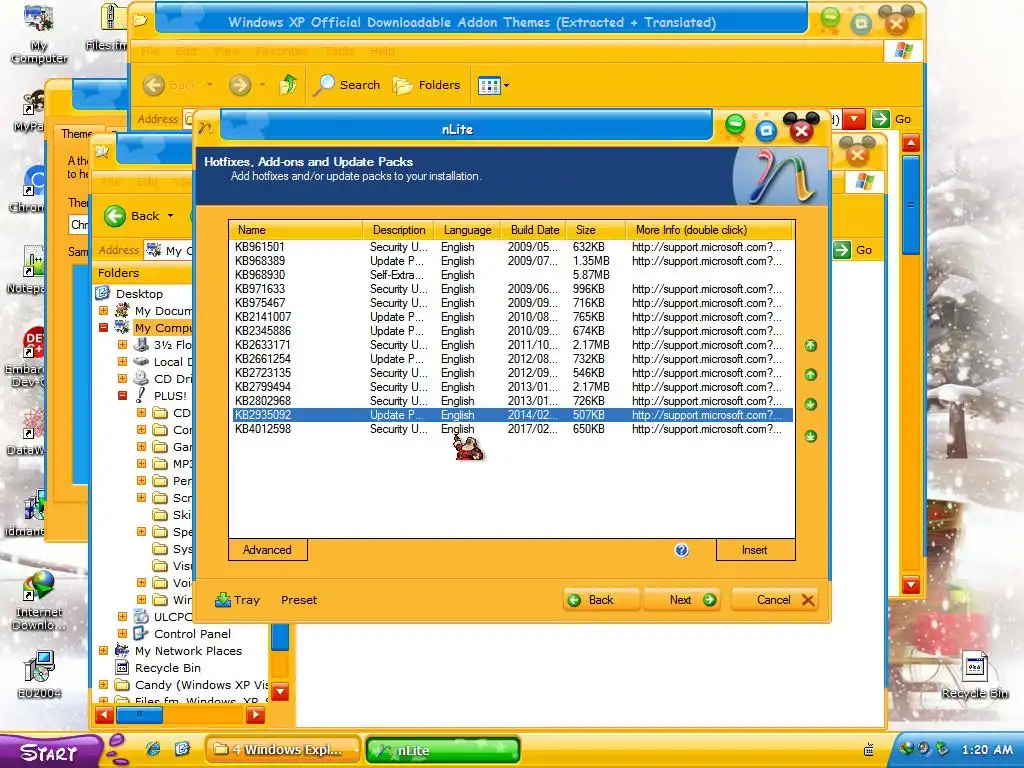Open the red address dropdown in top Explorer
Image resolution: width=1024 pixels, height=768 pixels.
854,119
